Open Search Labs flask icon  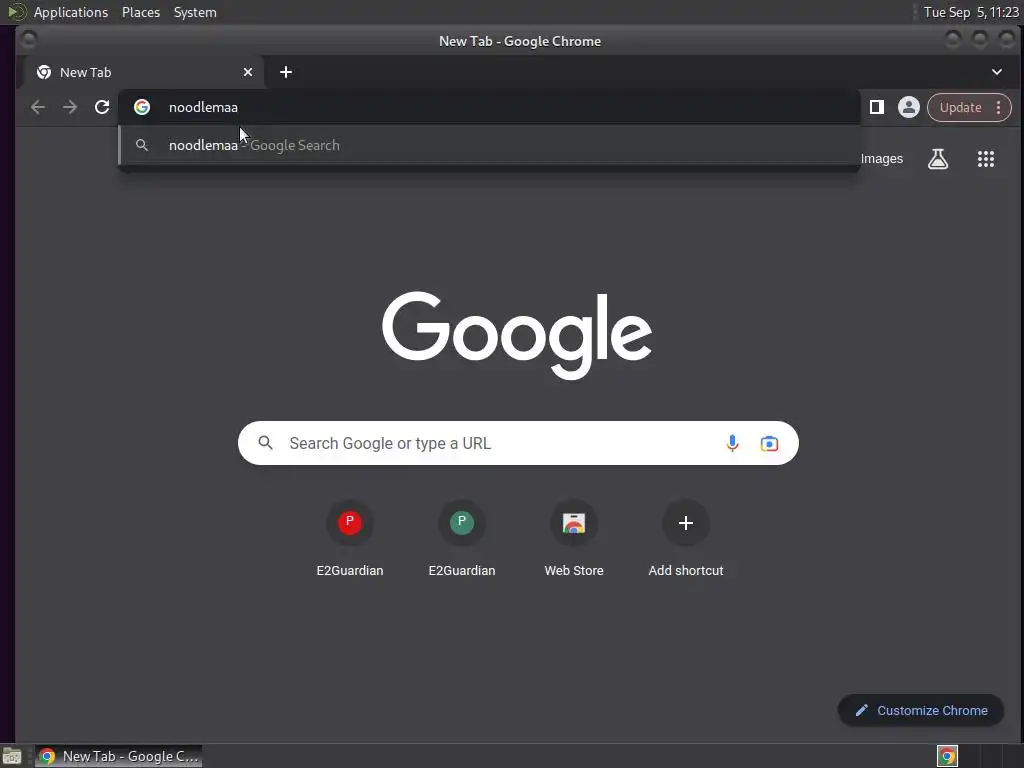pyautogui.click(x=938, y=159)
